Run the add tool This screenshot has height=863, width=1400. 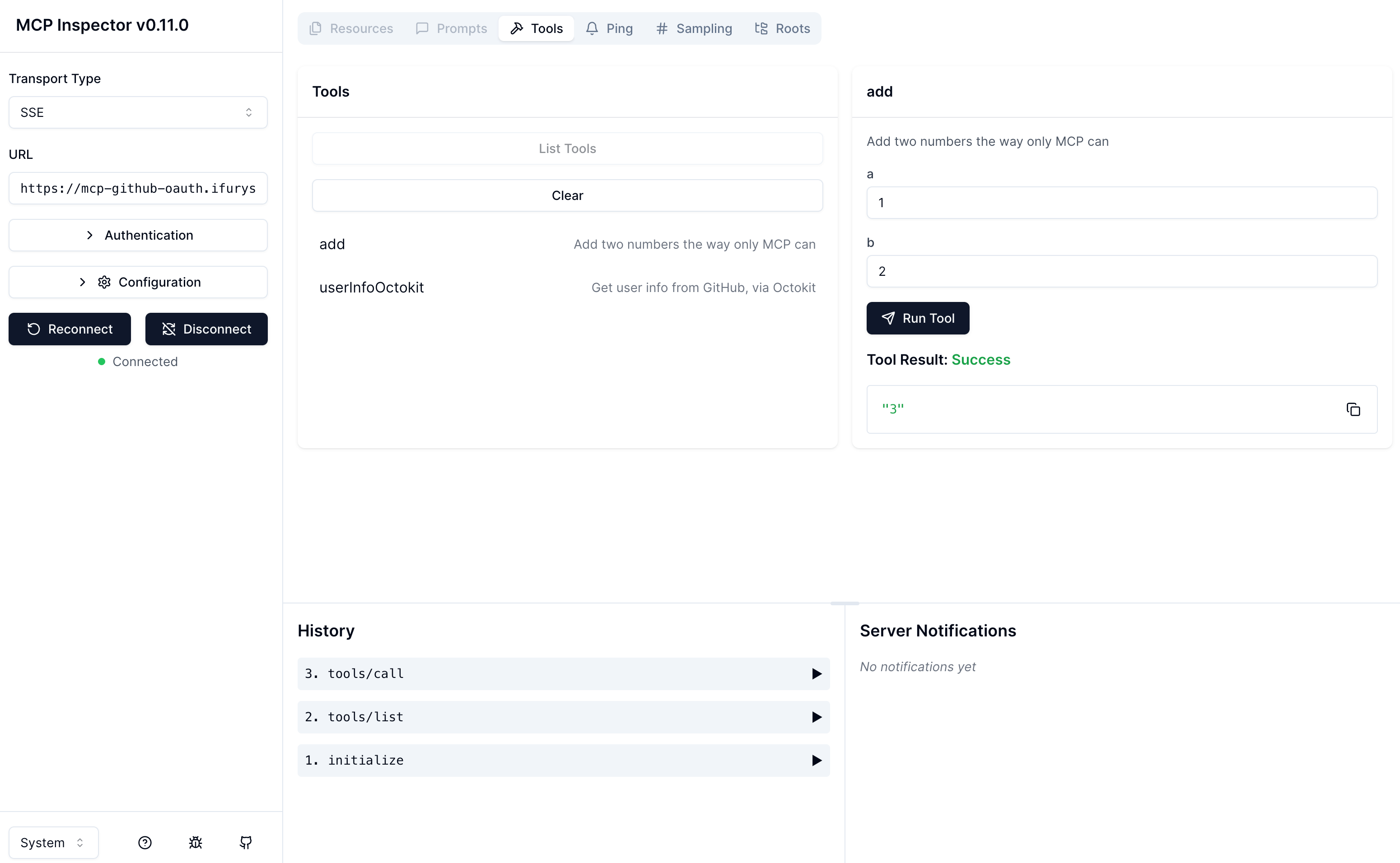(918, 318)
